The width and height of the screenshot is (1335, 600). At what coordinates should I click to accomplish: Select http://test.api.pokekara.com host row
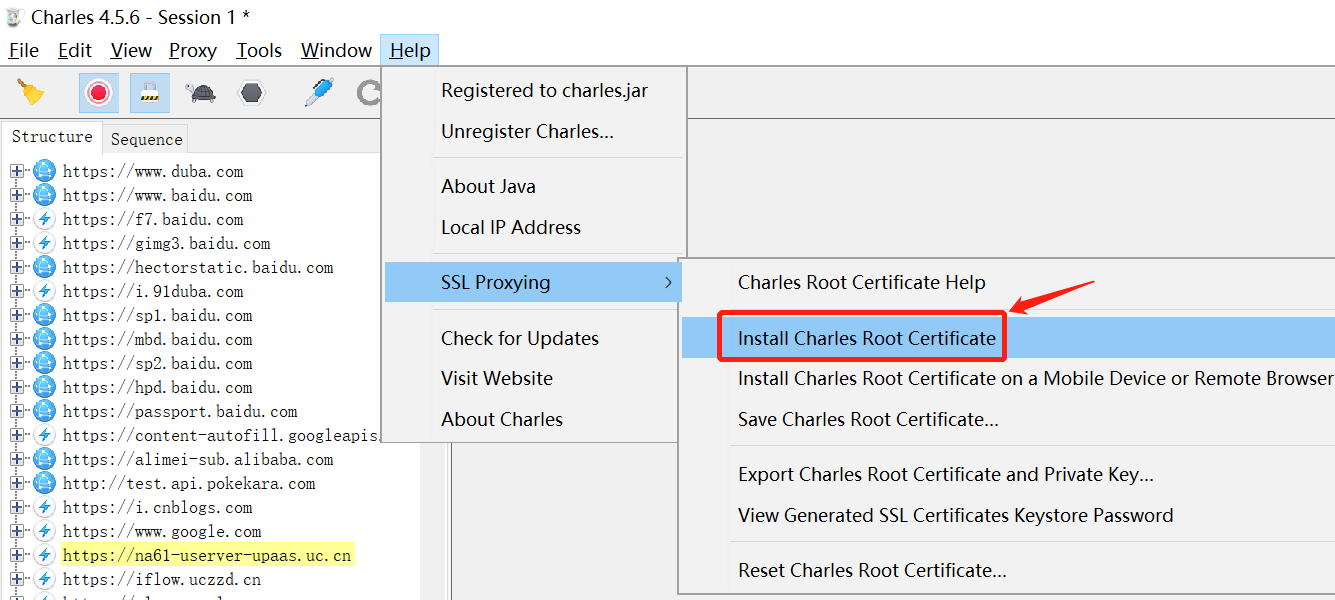pos(189,483)
